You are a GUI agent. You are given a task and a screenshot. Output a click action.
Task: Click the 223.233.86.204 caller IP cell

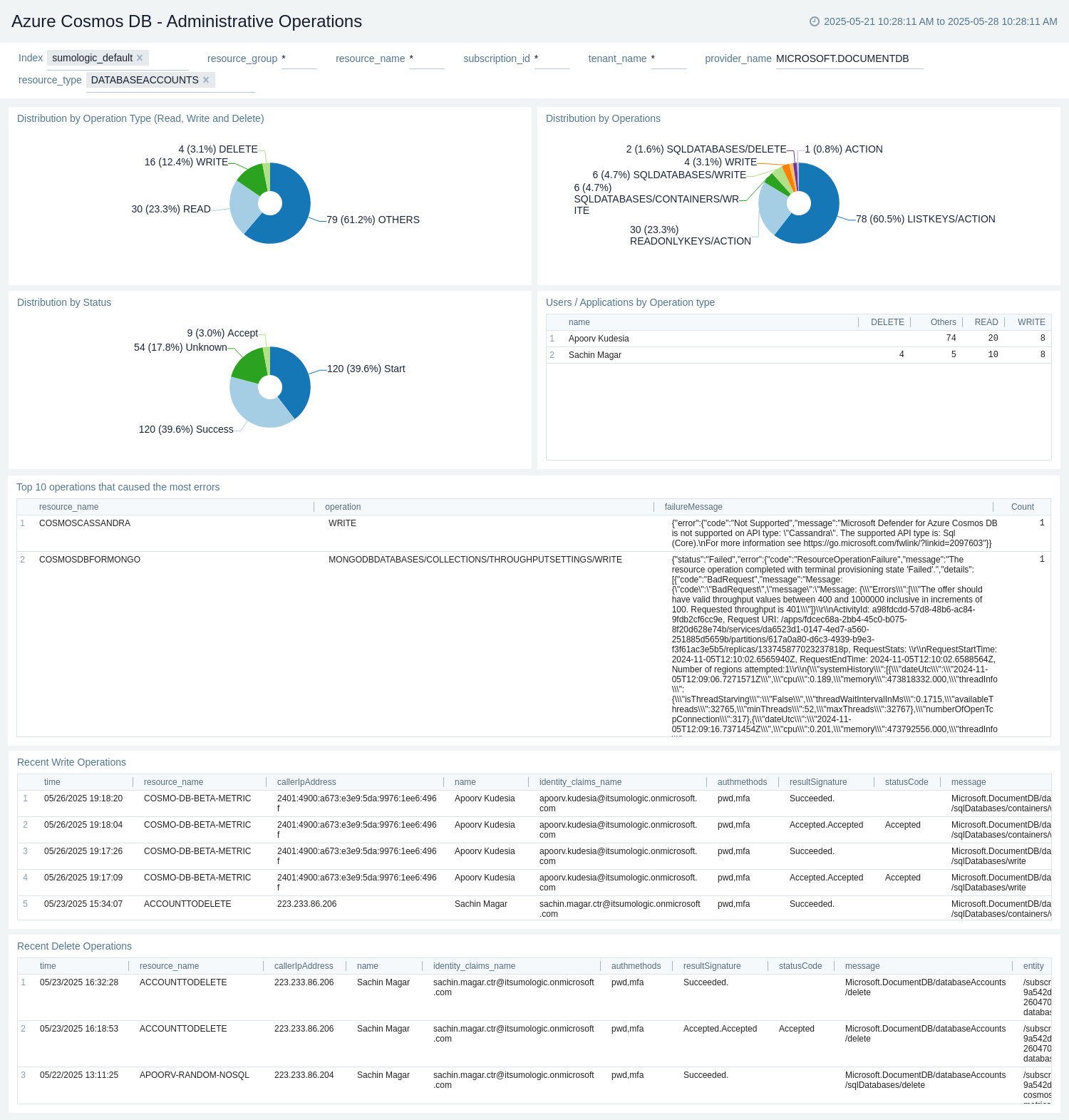click(304, 1075)
